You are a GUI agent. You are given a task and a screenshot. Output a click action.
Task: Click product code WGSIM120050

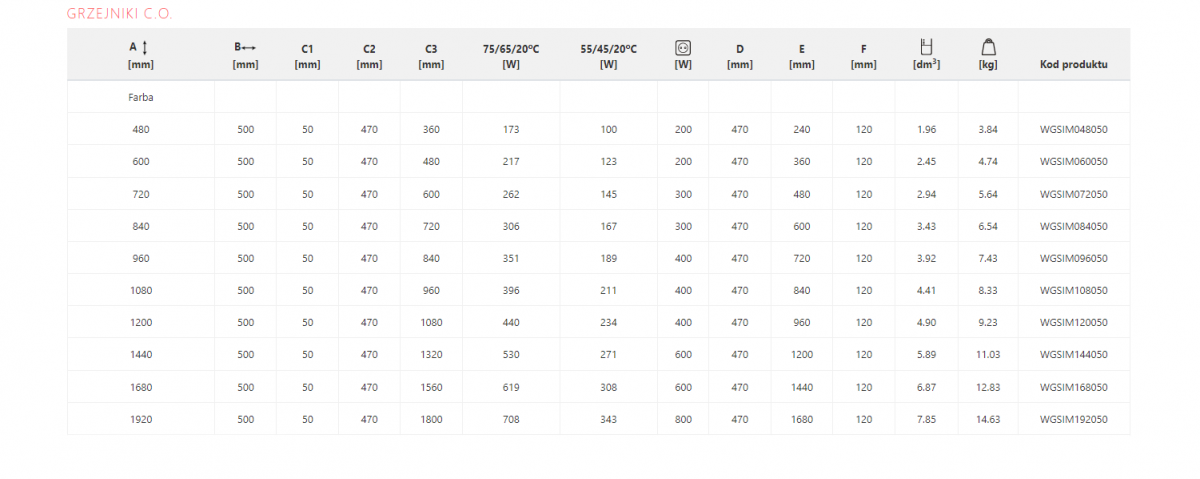pos(1073,323)
